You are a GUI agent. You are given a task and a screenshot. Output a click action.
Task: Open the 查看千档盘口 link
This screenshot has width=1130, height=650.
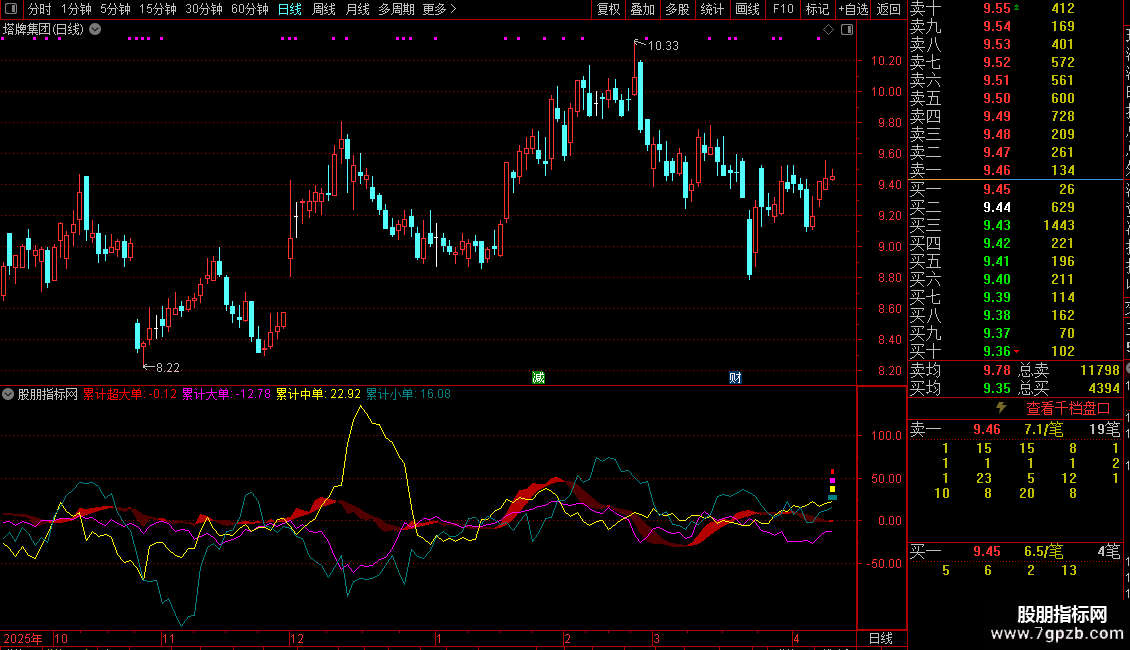[1067, 408]
